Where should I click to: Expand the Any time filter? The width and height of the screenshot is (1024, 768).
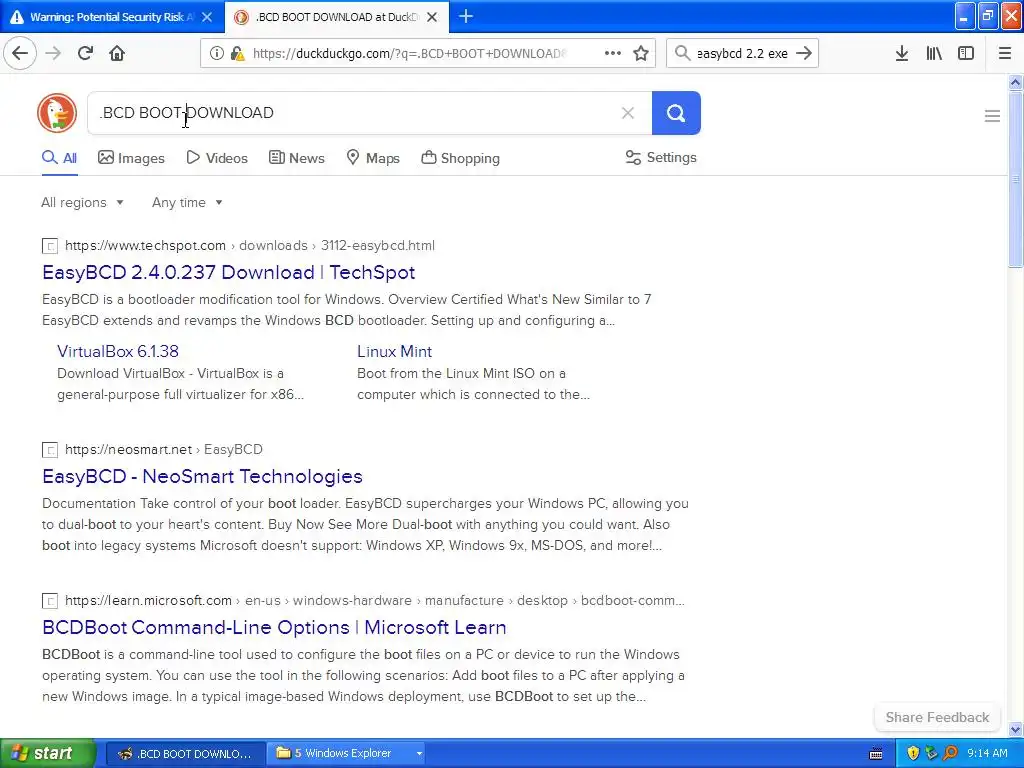coord(187,202)
